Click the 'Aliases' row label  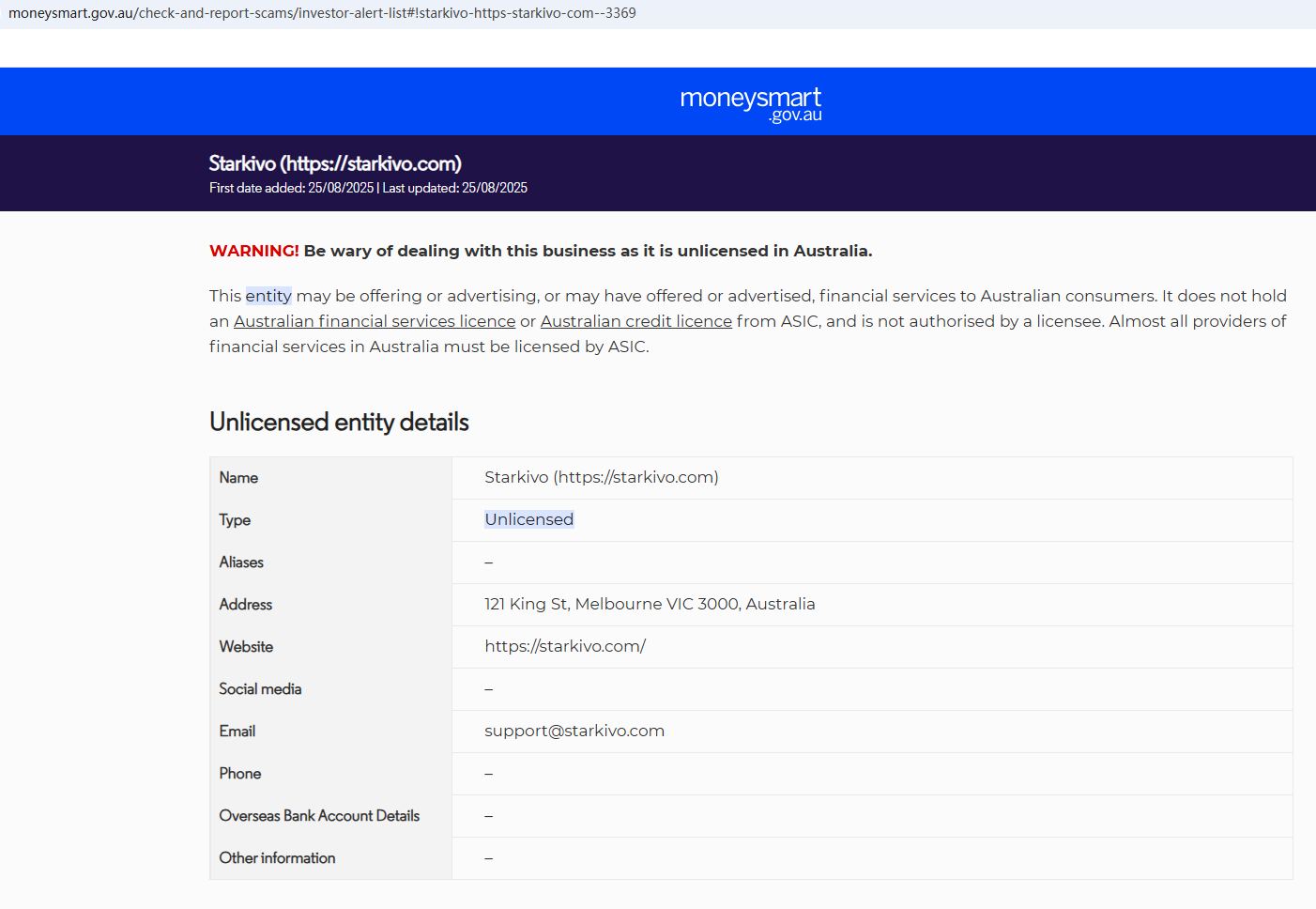241,562
